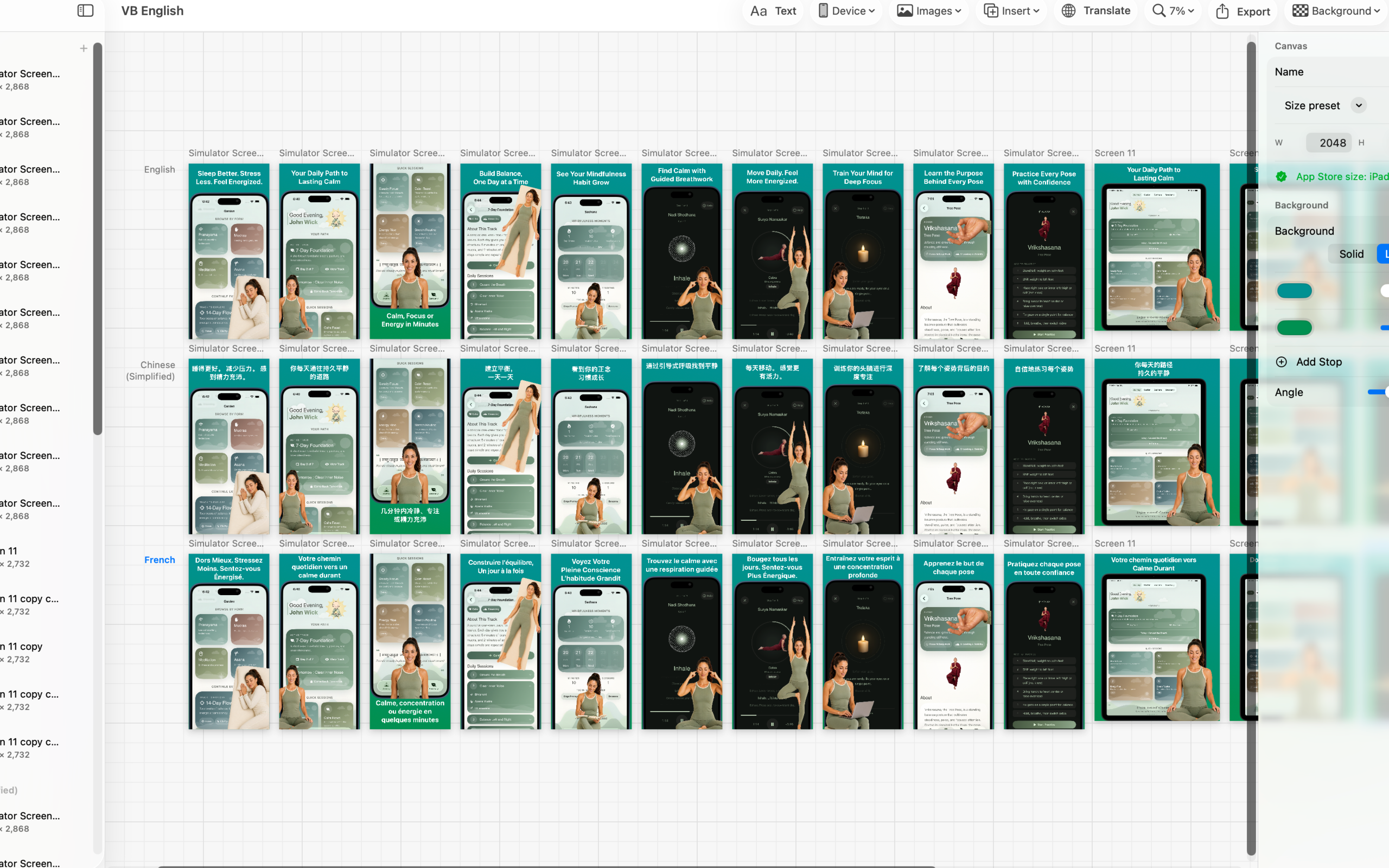Open English screenshot 'Find Calm with Guided Breathwork'
Image resolution: width=1389 pixels, height=868 pixels.
[681, 251]
